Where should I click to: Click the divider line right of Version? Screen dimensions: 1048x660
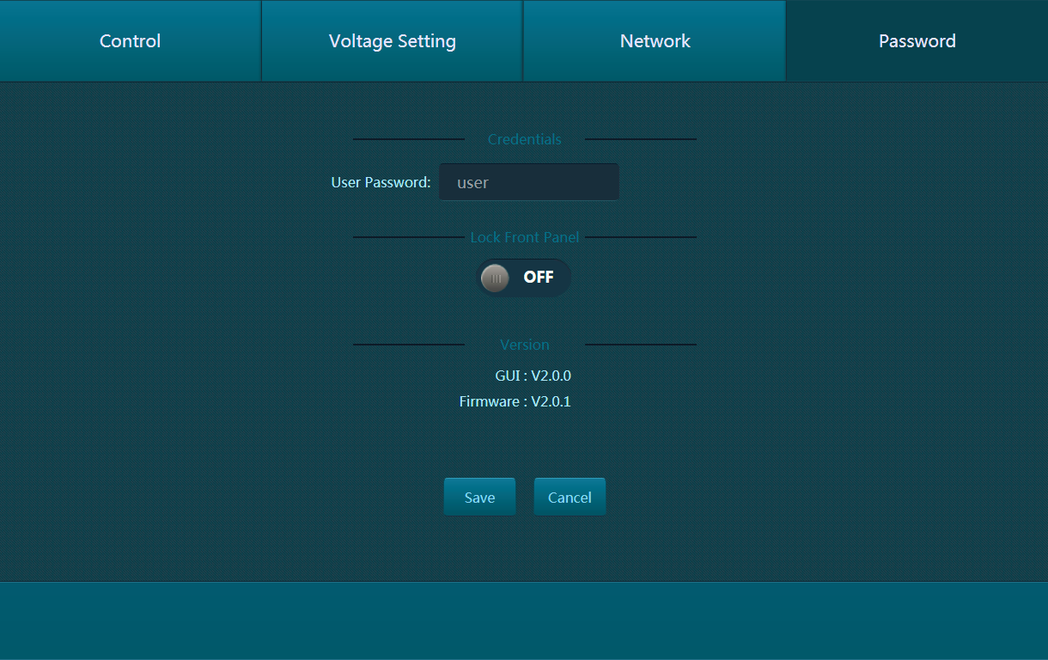coord(640,344)
